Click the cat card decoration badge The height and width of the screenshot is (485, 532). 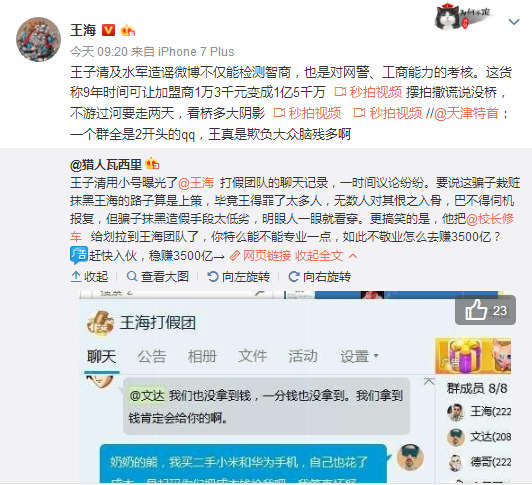click(x=462, y=15)
